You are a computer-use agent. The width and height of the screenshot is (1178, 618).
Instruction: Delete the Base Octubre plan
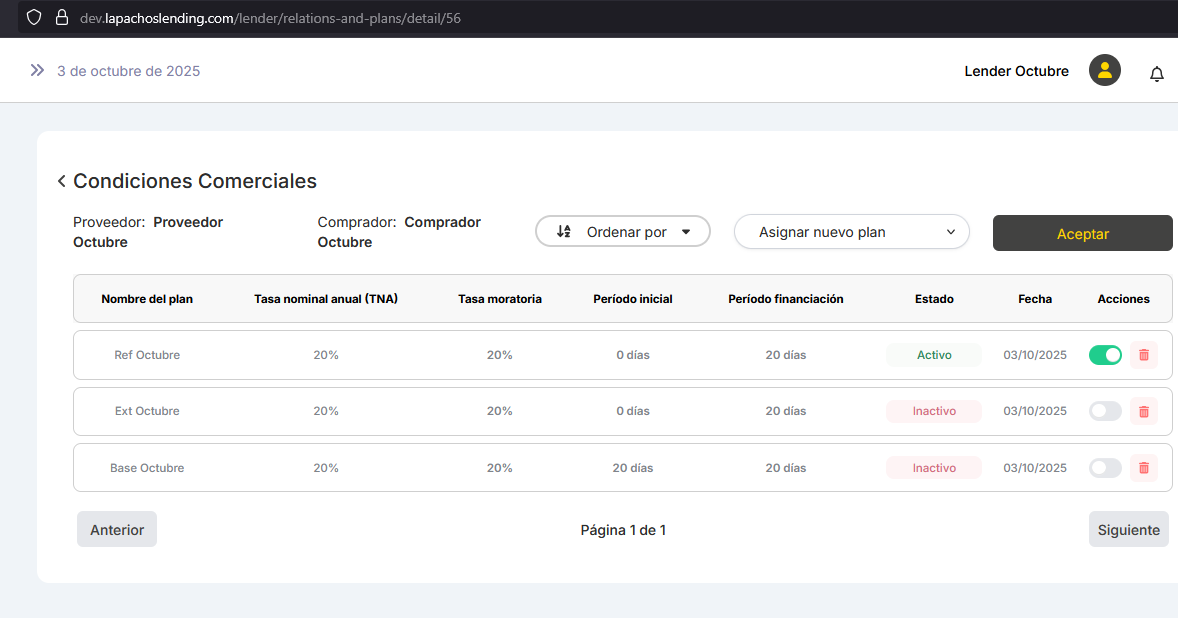pyautogui.click(x=1144, y=467)
